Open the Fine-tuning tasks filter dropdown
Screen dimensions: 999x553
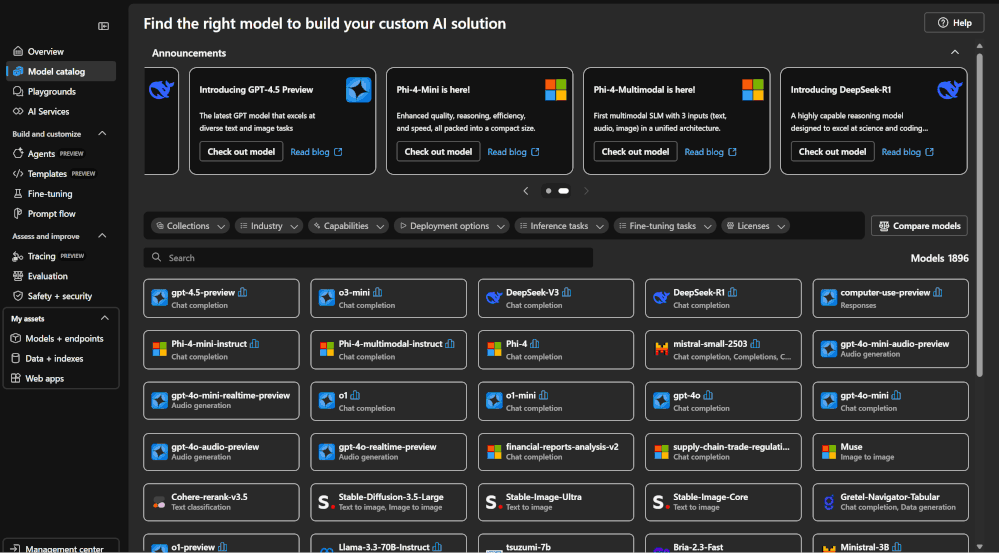[665, 226]
